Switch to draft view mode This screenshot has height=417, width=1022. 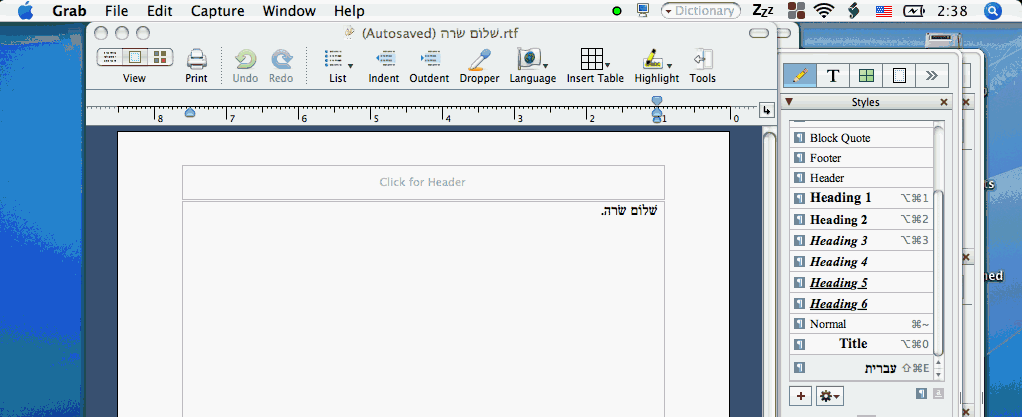110,57
